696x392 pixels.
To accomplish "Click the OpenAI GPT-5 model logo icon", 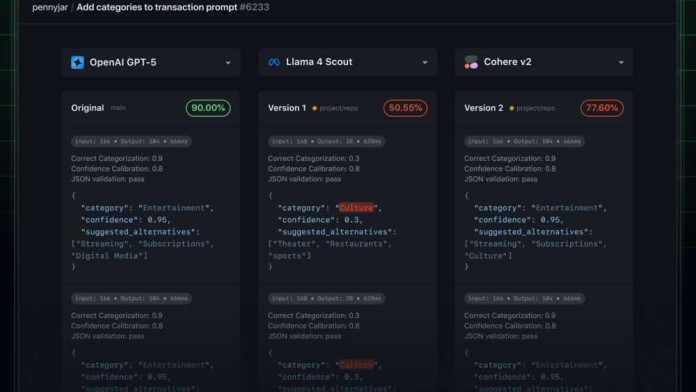I will 78,63.
